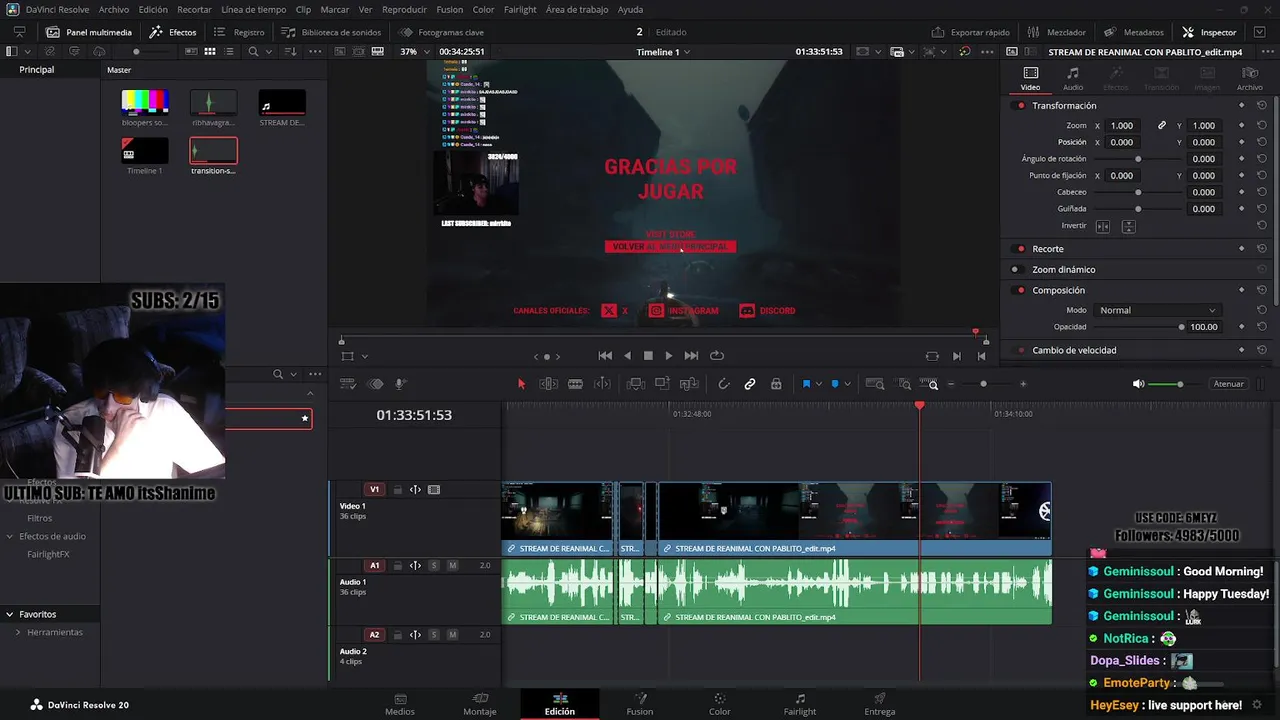The image size is (1280, 720).
Task: Adjust the timeline zoom slider
Action: (x=983, y=384)
